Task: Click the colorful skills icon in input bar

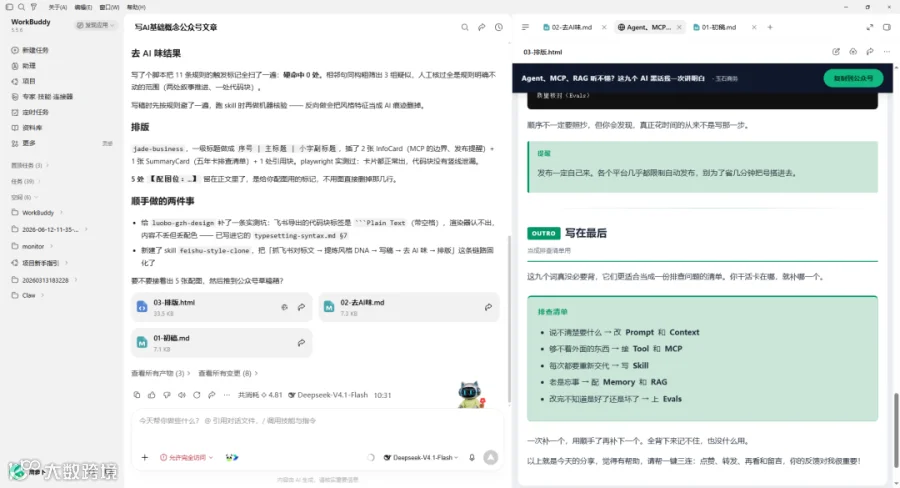Action: tap(232, 458)
